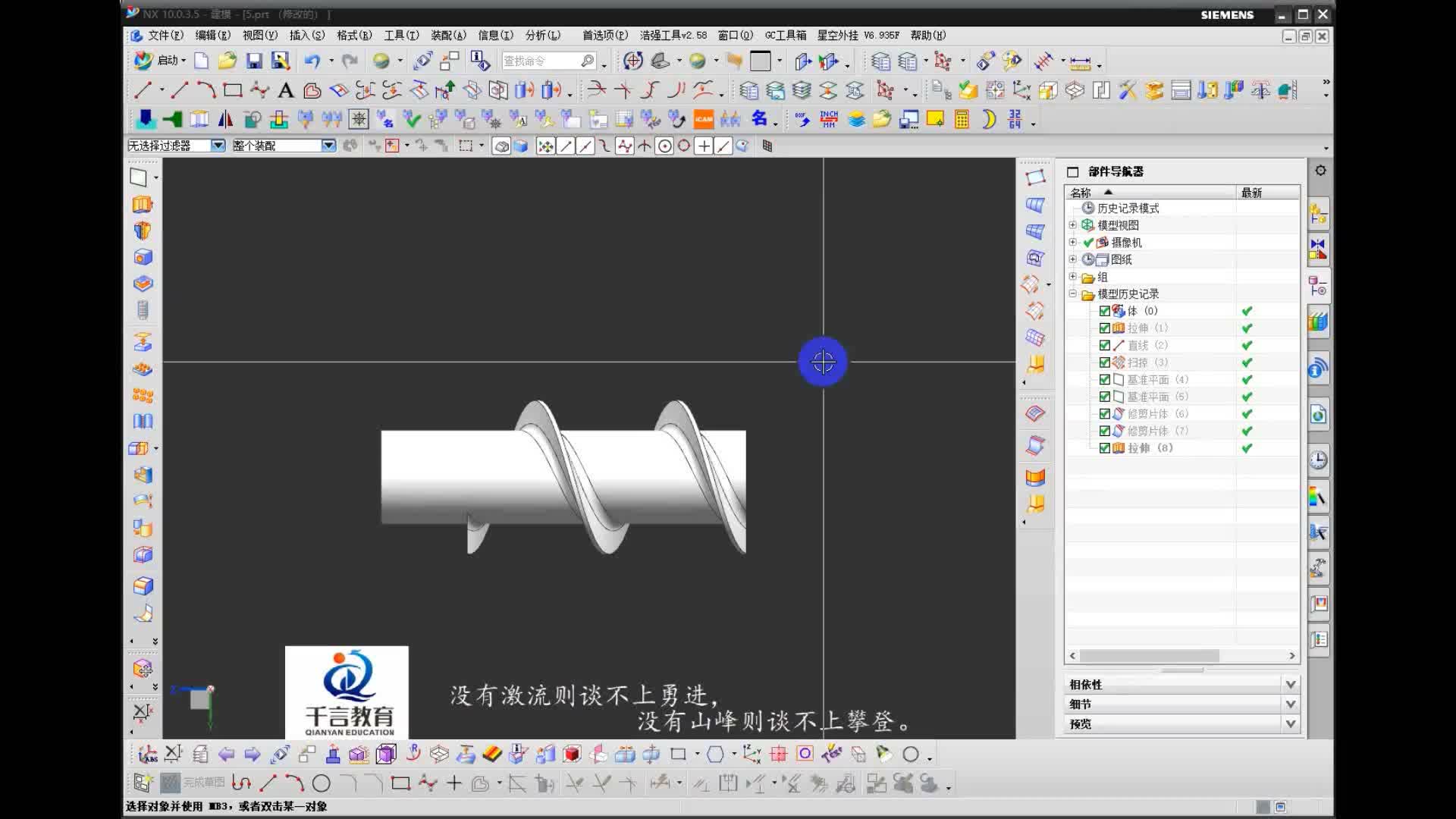Expand the 模型视图 tree node
The width and height of the screenshot is (1456, 819).
(x=1073, y=225)
